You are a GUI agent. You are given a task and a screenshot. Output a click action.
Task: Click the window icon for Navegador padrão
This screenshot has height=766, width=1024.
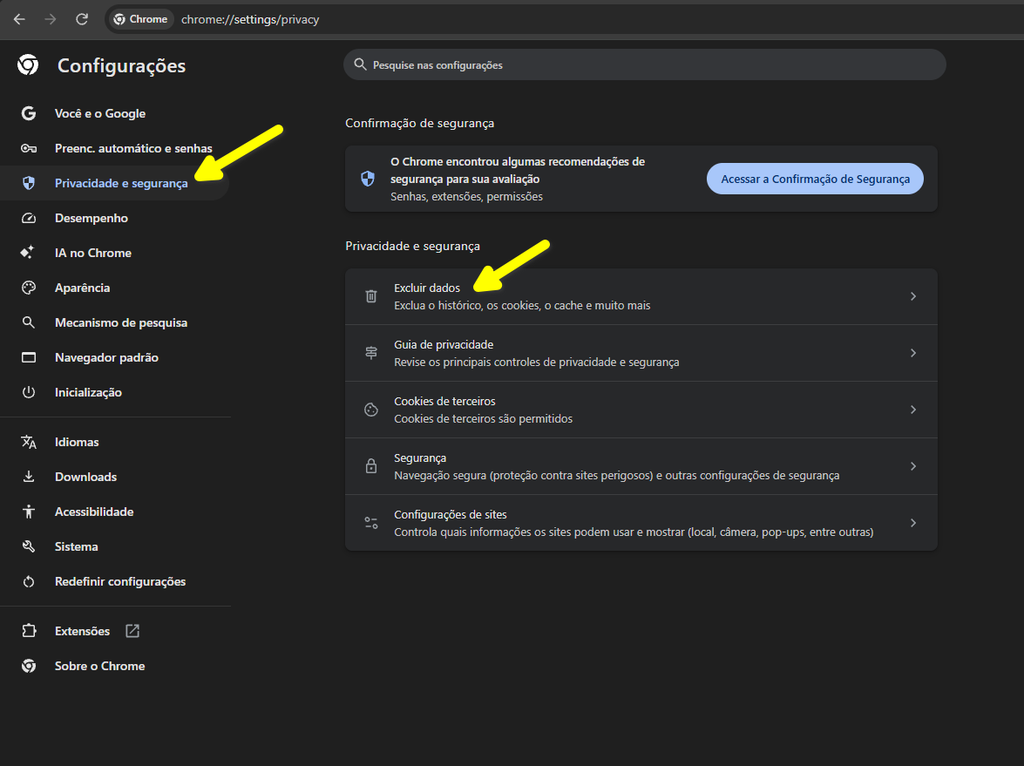pyautogui.click(x=29, y=357)
